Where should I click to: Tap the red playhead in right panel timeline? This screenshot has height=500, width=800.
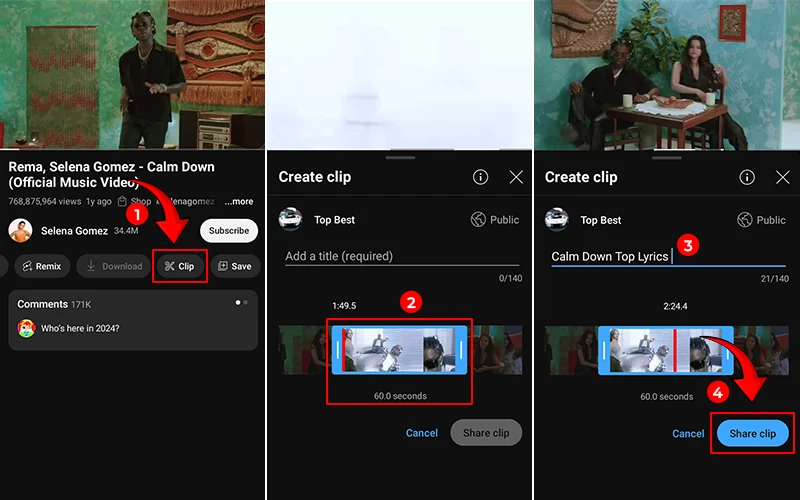tap(675, 351)
